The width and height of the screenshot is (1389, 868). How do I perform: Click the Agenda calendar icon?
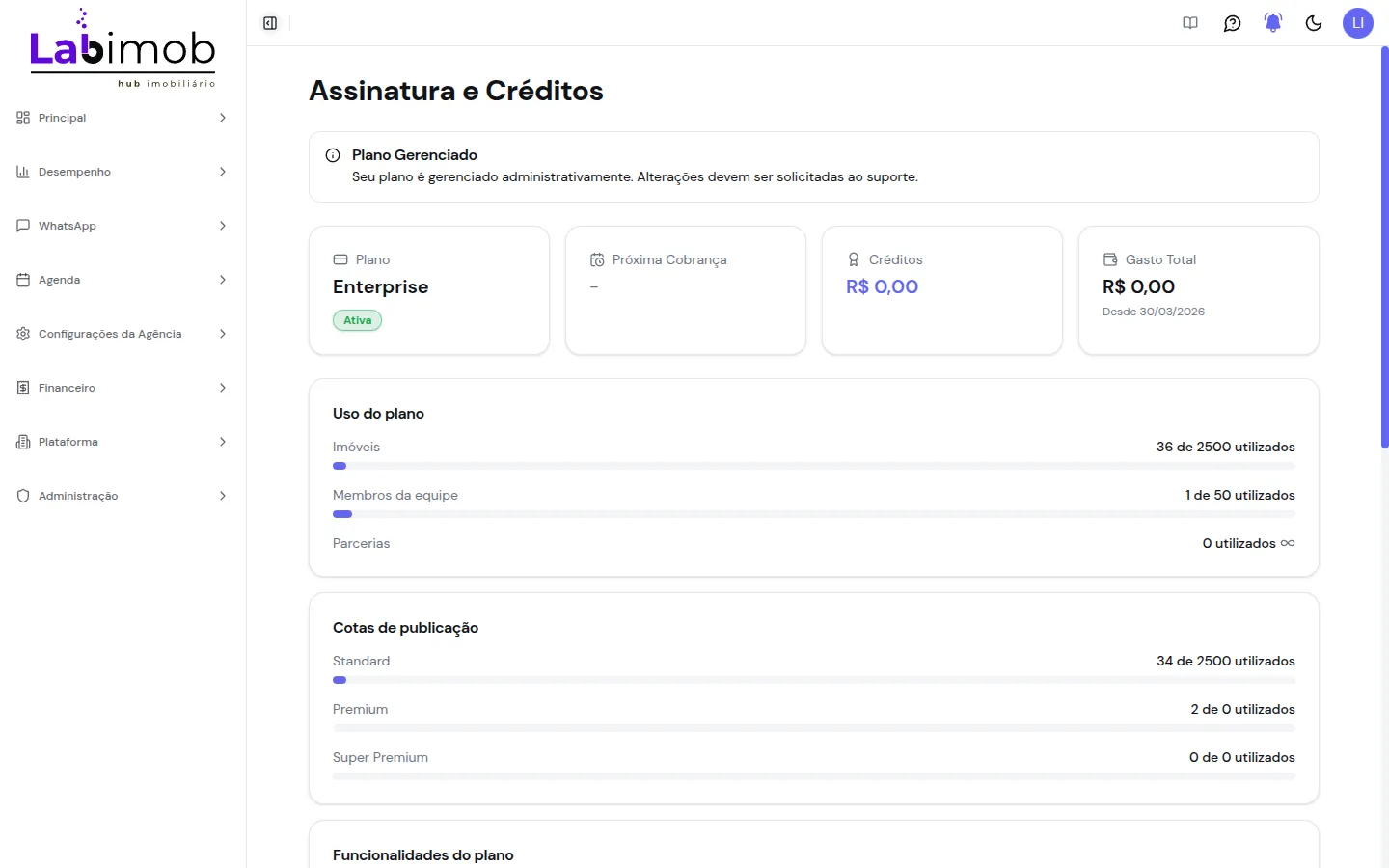coord(23,280)
